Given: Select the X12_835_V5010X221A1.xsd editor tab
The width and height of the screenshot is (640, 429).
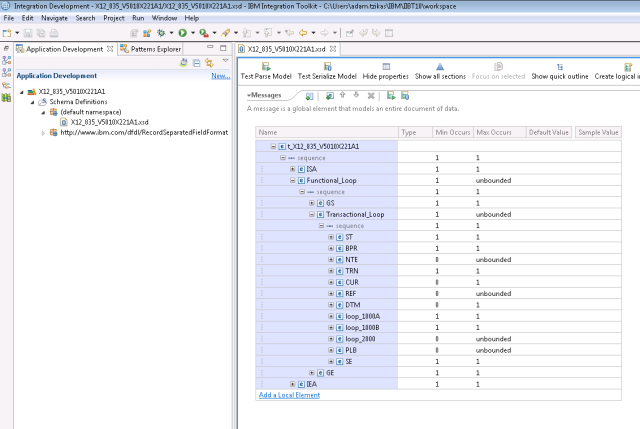Looking at the screenshot, I should [x=286, y=49].
